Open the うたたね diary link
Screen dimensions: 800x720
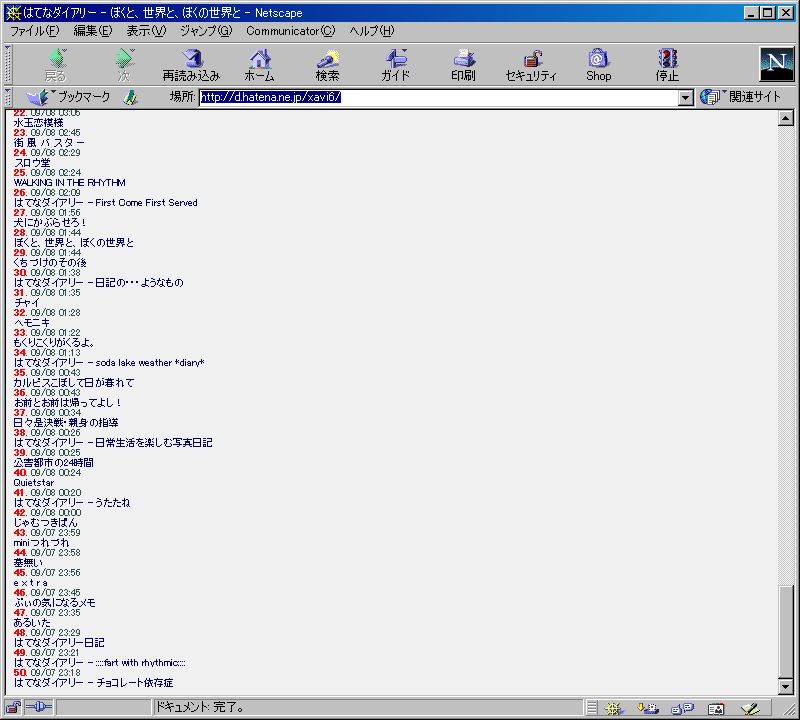72,503
